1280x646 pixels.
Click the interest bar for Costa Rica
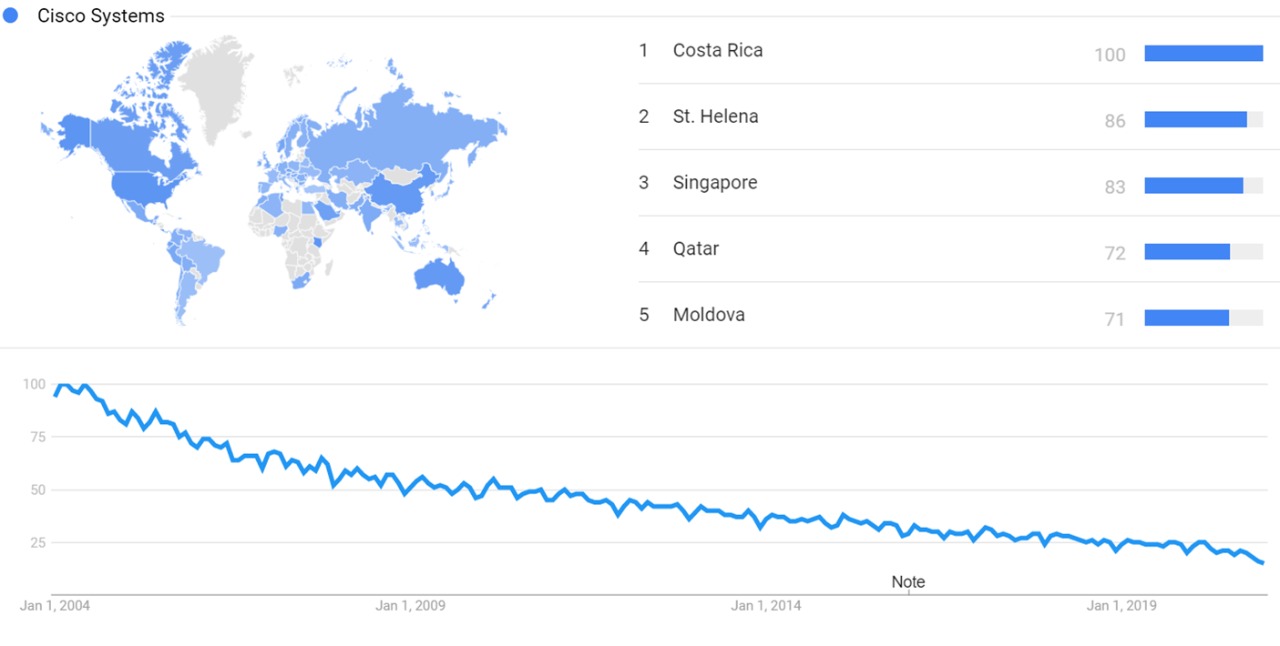pyautogui.click(x=1203, y=54)
